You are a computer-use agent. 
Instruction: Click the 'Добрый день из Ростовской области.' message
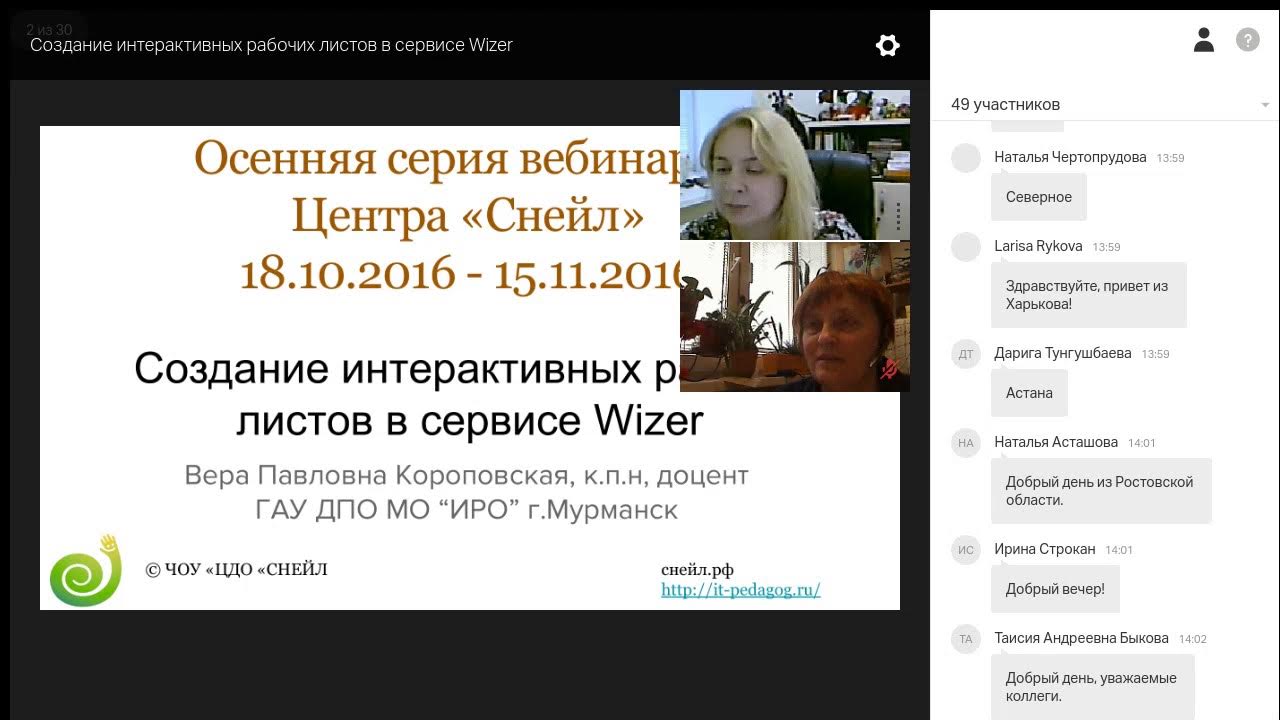tap(1101, 491)
